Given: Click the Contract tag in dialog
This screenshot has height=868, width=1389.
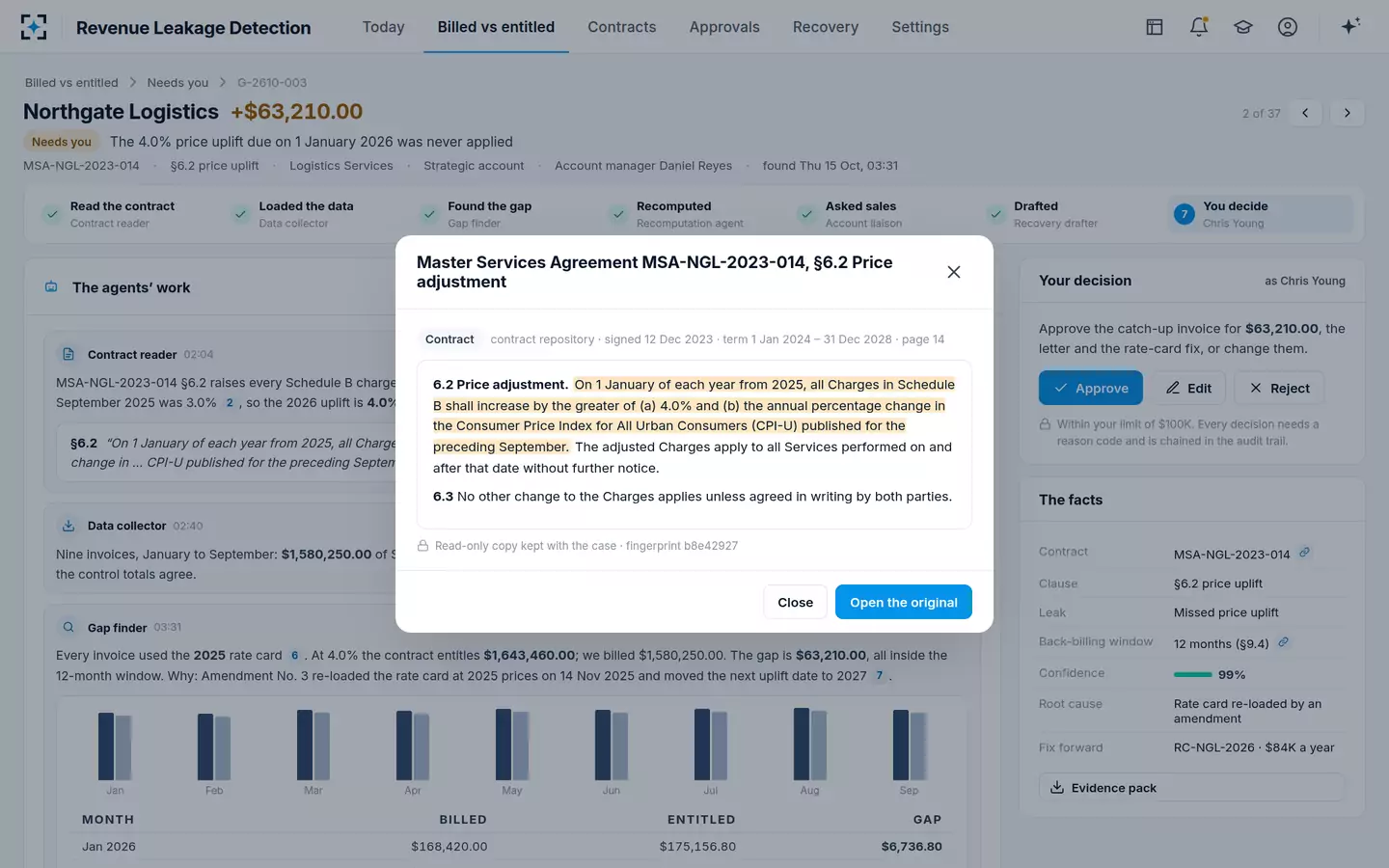Looking at the screenshot, I should click(449, 339).
